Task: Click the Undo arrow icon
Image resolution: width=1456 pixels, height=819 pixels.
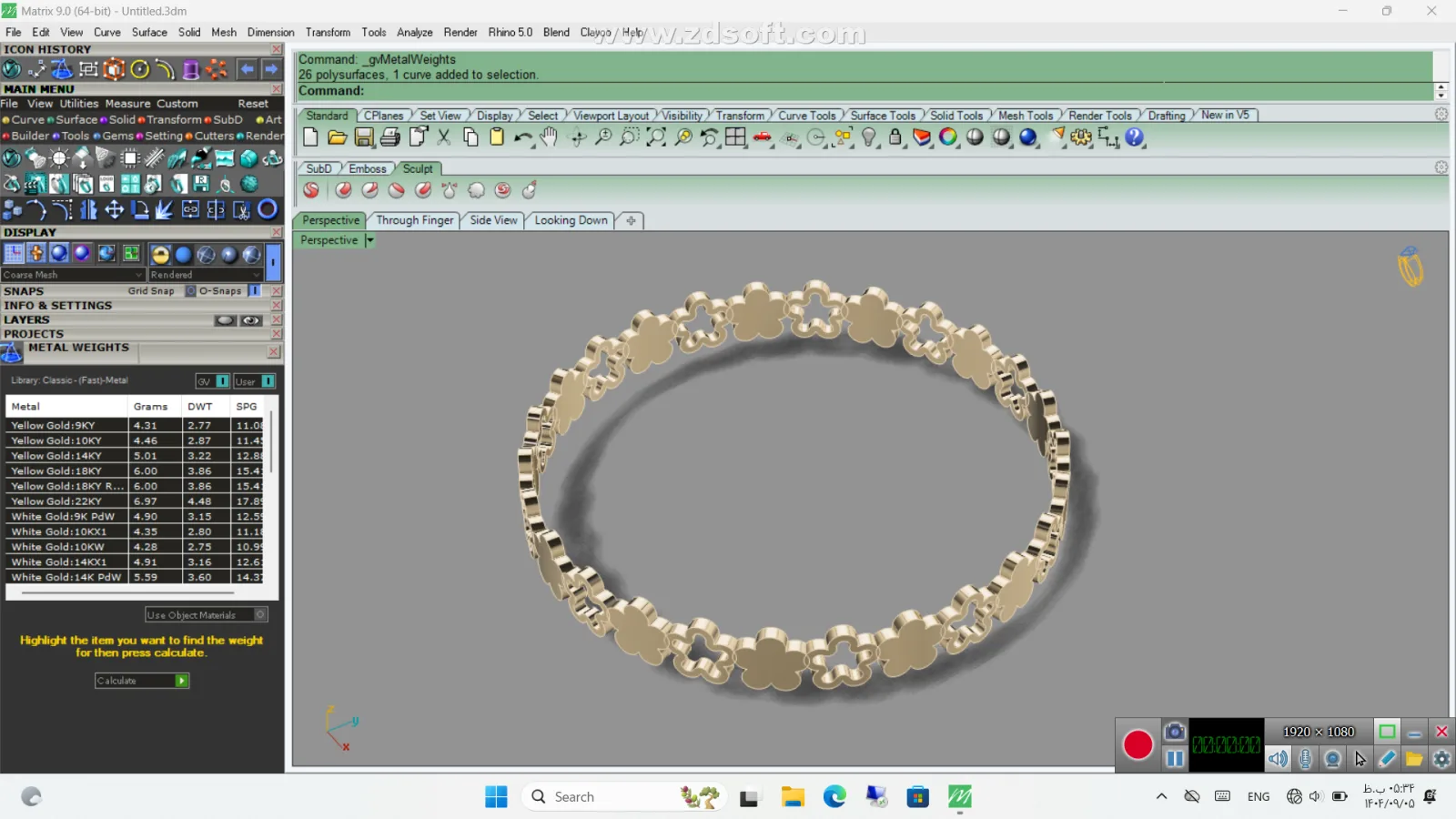Action: coord(523,137)
